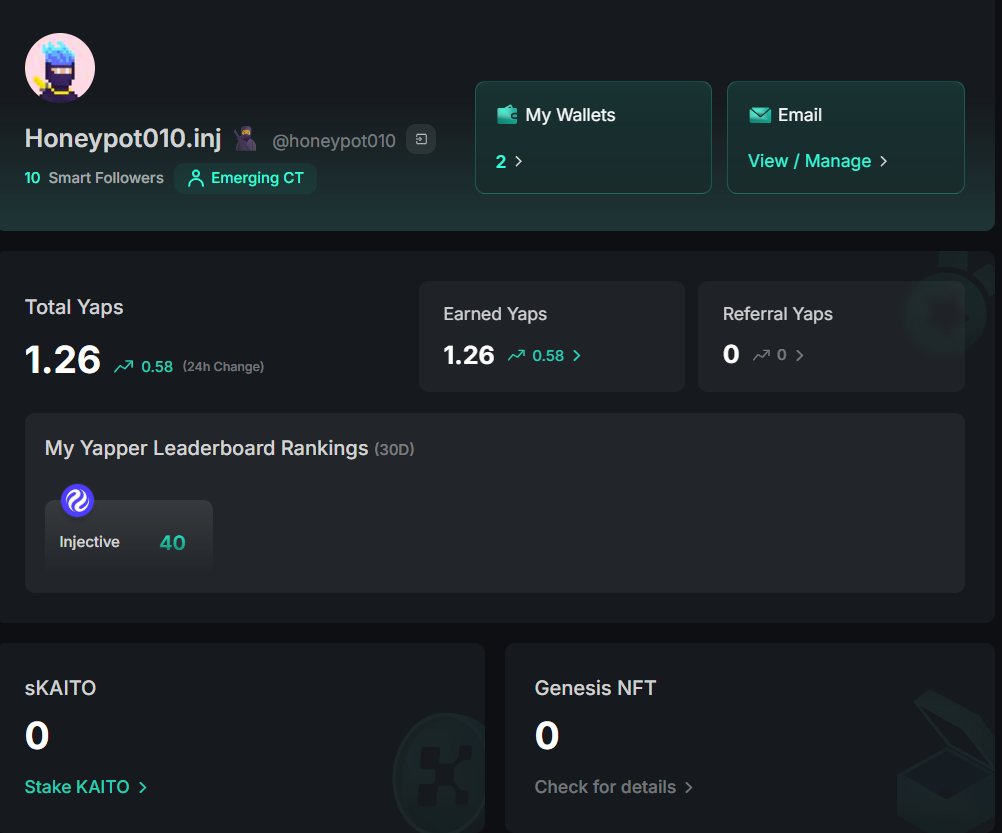Click the Total Yaps value 1.26
Image resolution: width=1002 pixels, height=833 pixels.
[63, 360]
